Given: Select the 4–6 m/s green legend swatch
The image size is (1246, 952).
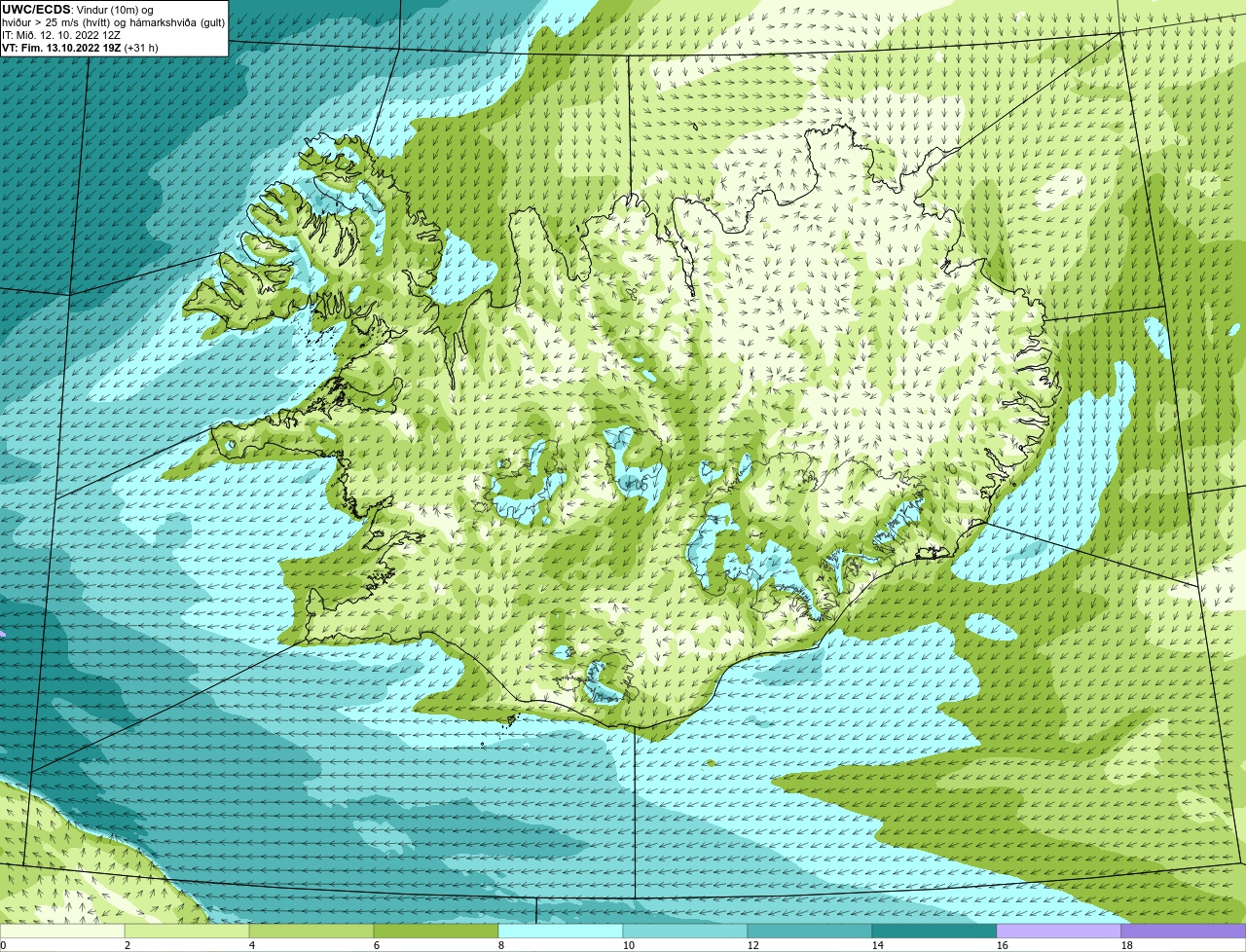Looking at the screenshot, I should coord(311,932).
